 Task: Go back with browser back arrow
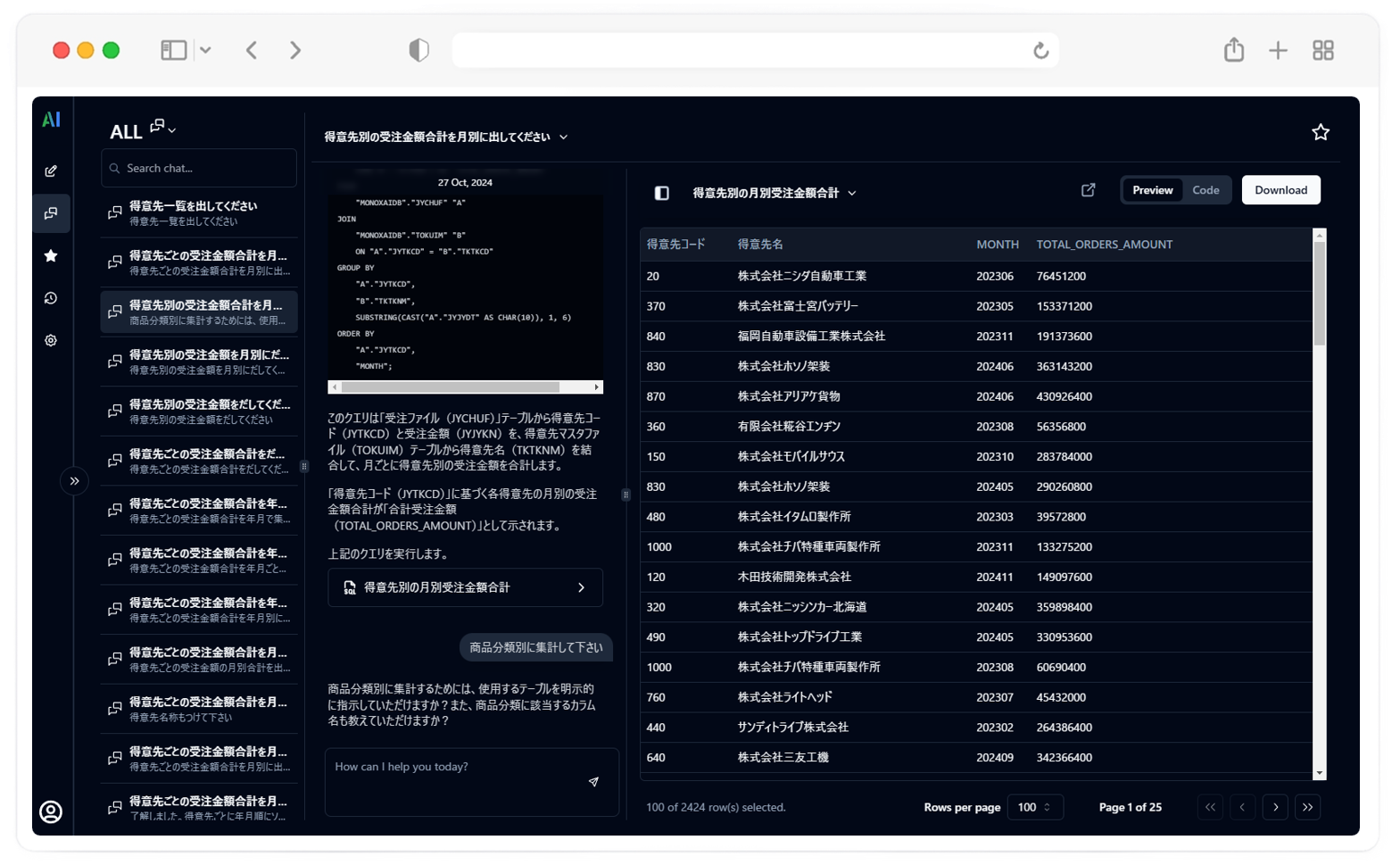click(252, 50)
